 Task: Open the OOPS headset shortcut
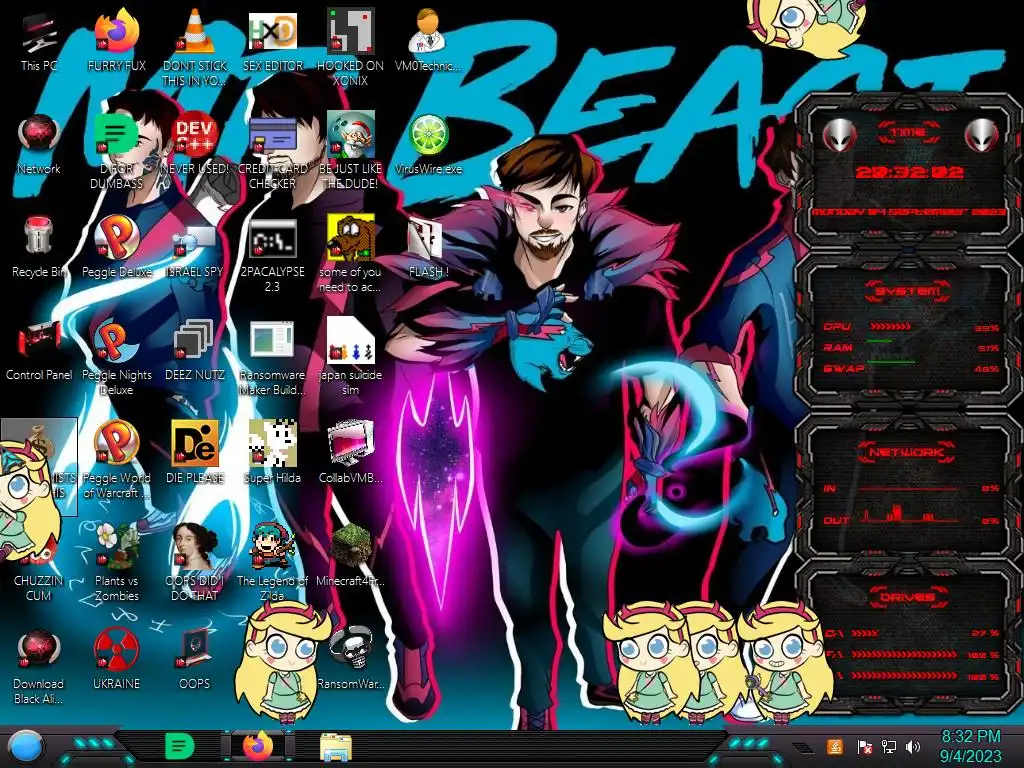195,660
